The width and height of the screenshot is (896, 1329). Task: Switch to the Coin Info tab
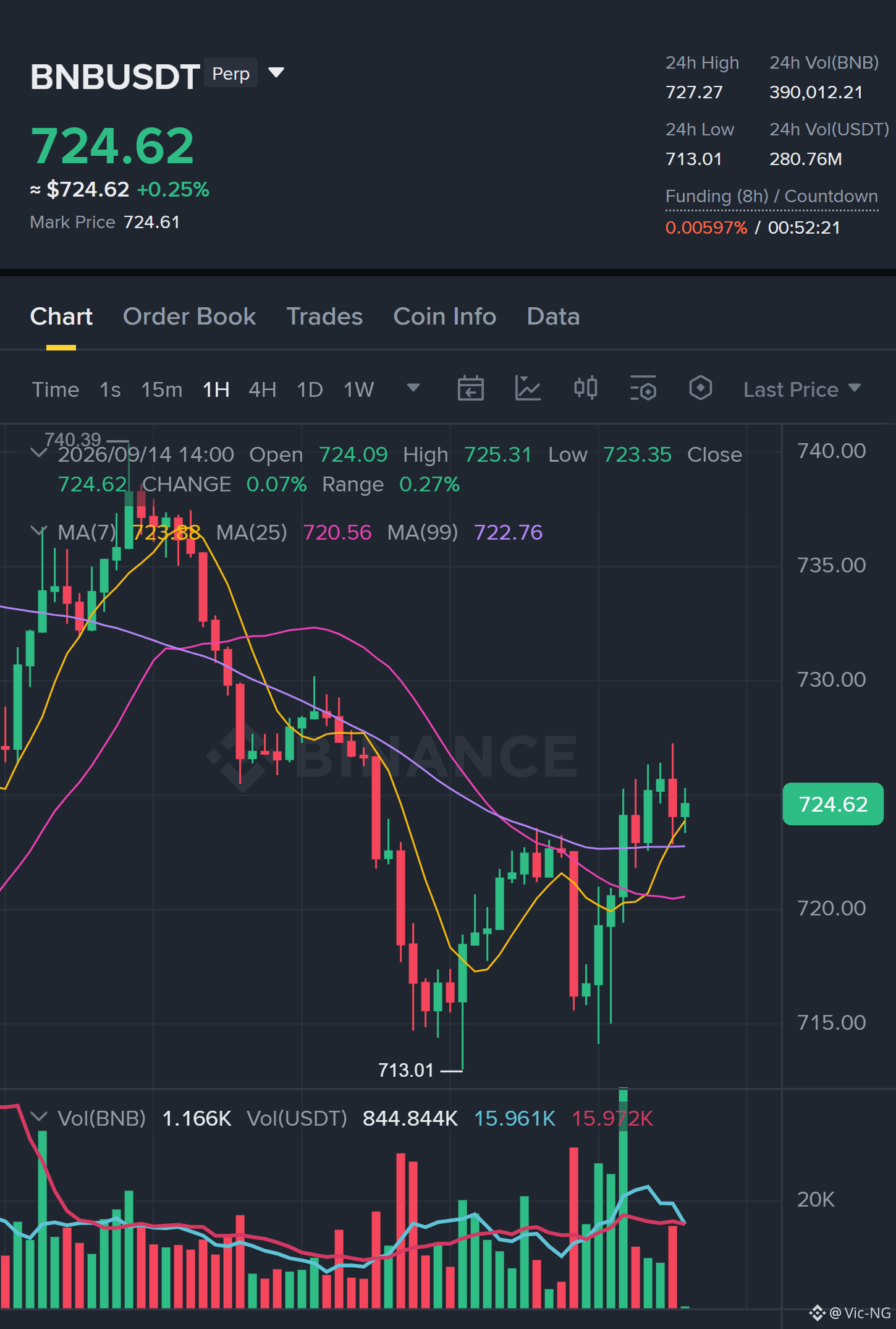pos(445,316)
